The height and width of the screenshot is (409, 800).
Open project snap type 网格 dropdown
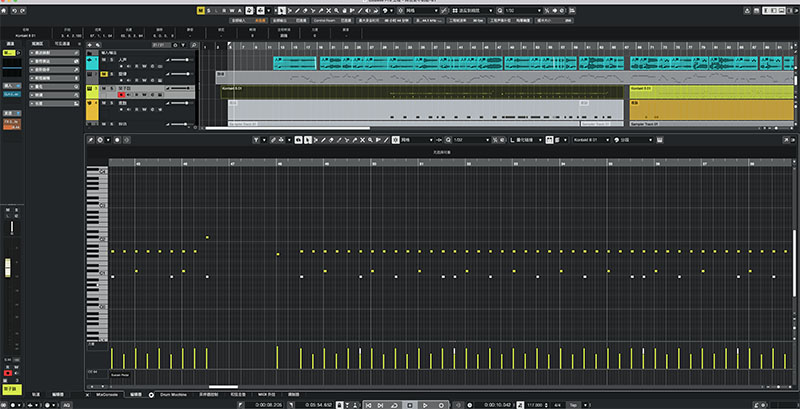click(x=422, y=10)
